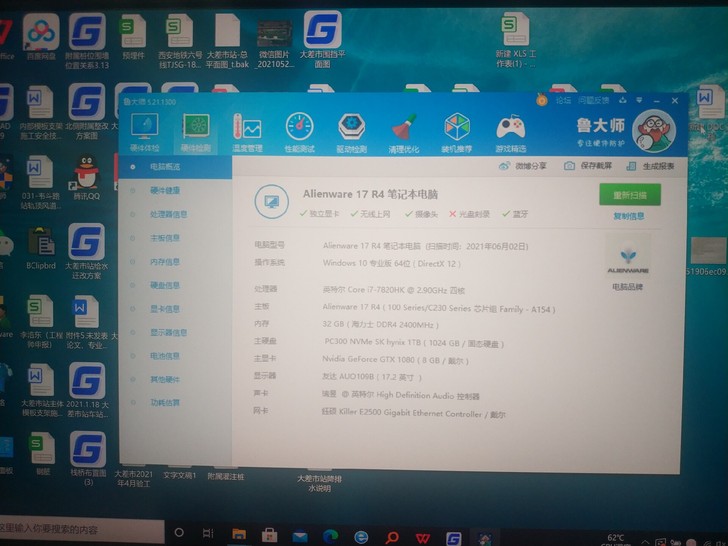Open 装机推荐 cube icon
The height and width of the screenshot is (546, 728).
pos(457,133)
